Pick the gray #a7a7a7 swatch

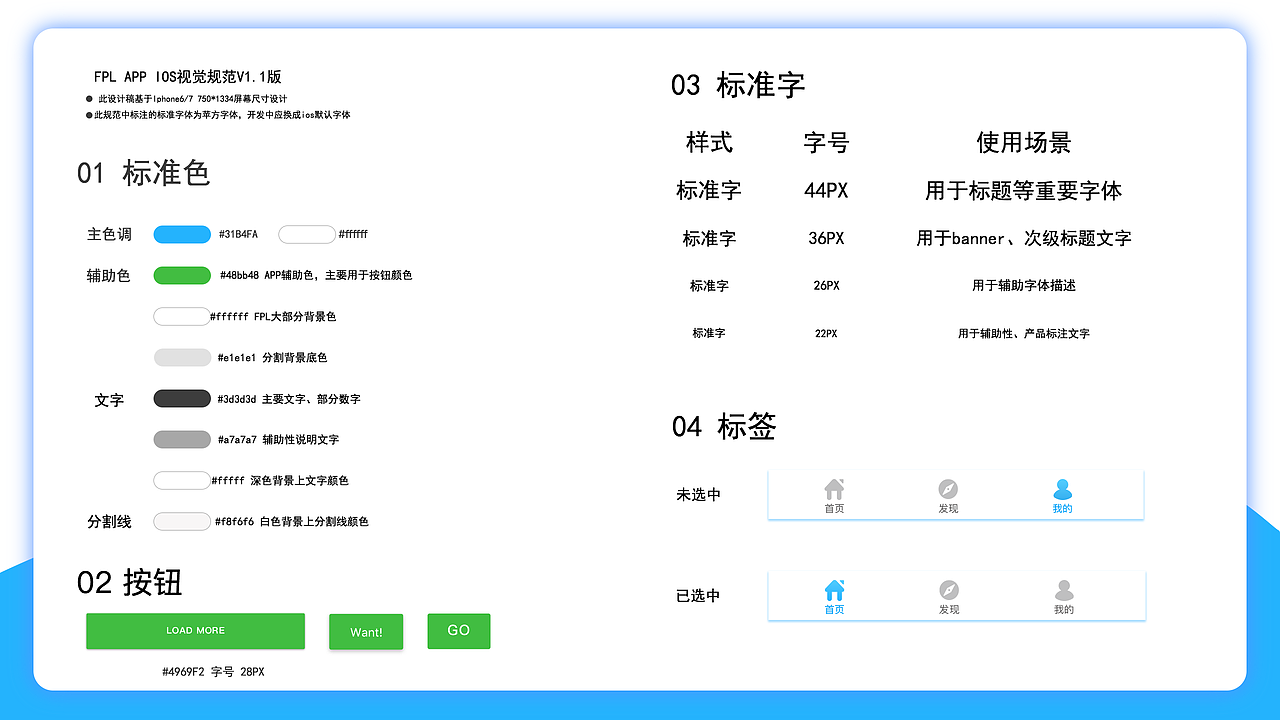pyautogui.click(x=182, y=439)
